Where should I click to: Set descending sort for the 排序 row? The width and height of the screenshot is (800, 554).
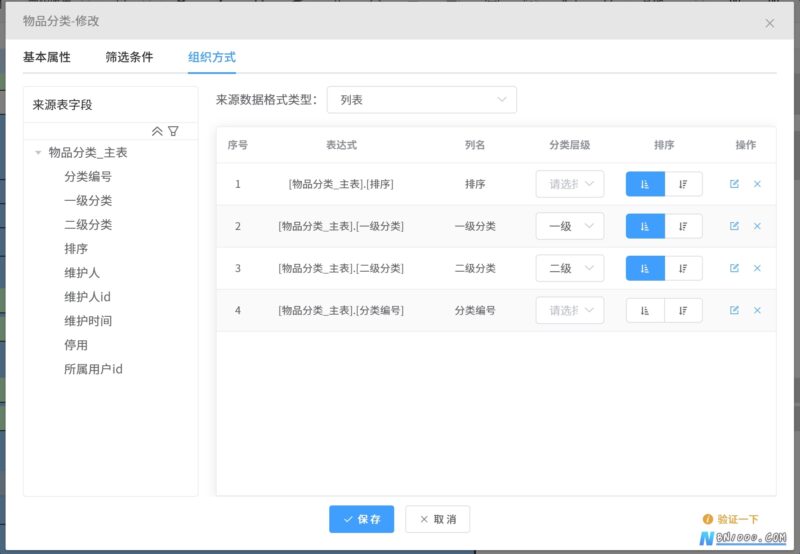(683, 184)
